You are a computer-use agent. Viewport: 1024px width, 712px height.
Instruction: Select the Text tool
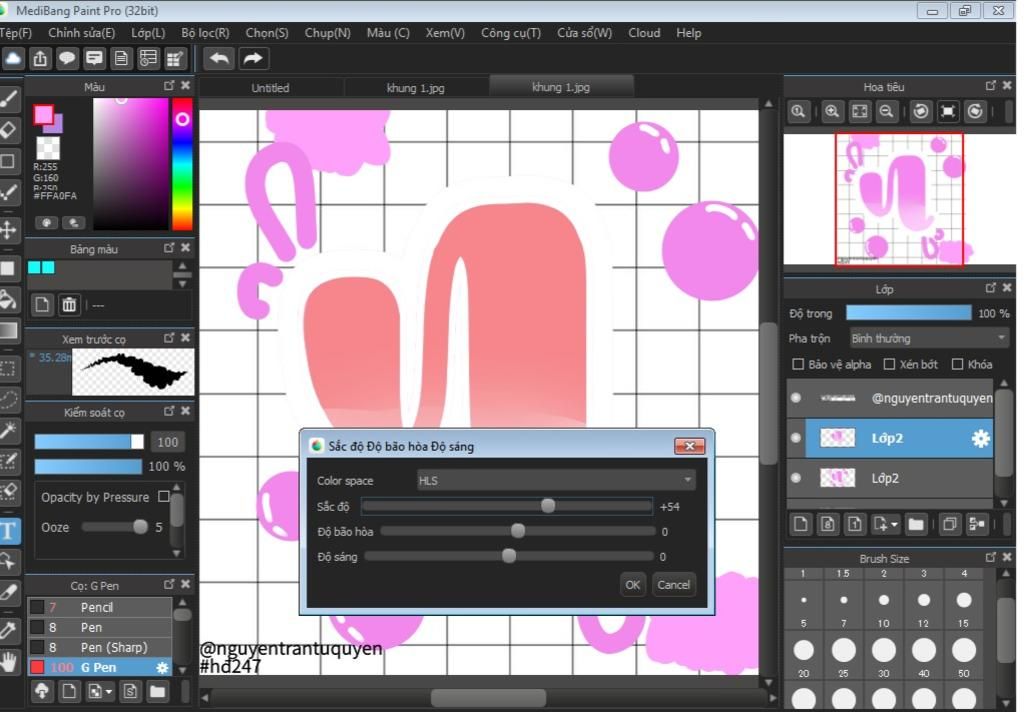(9, 530)
